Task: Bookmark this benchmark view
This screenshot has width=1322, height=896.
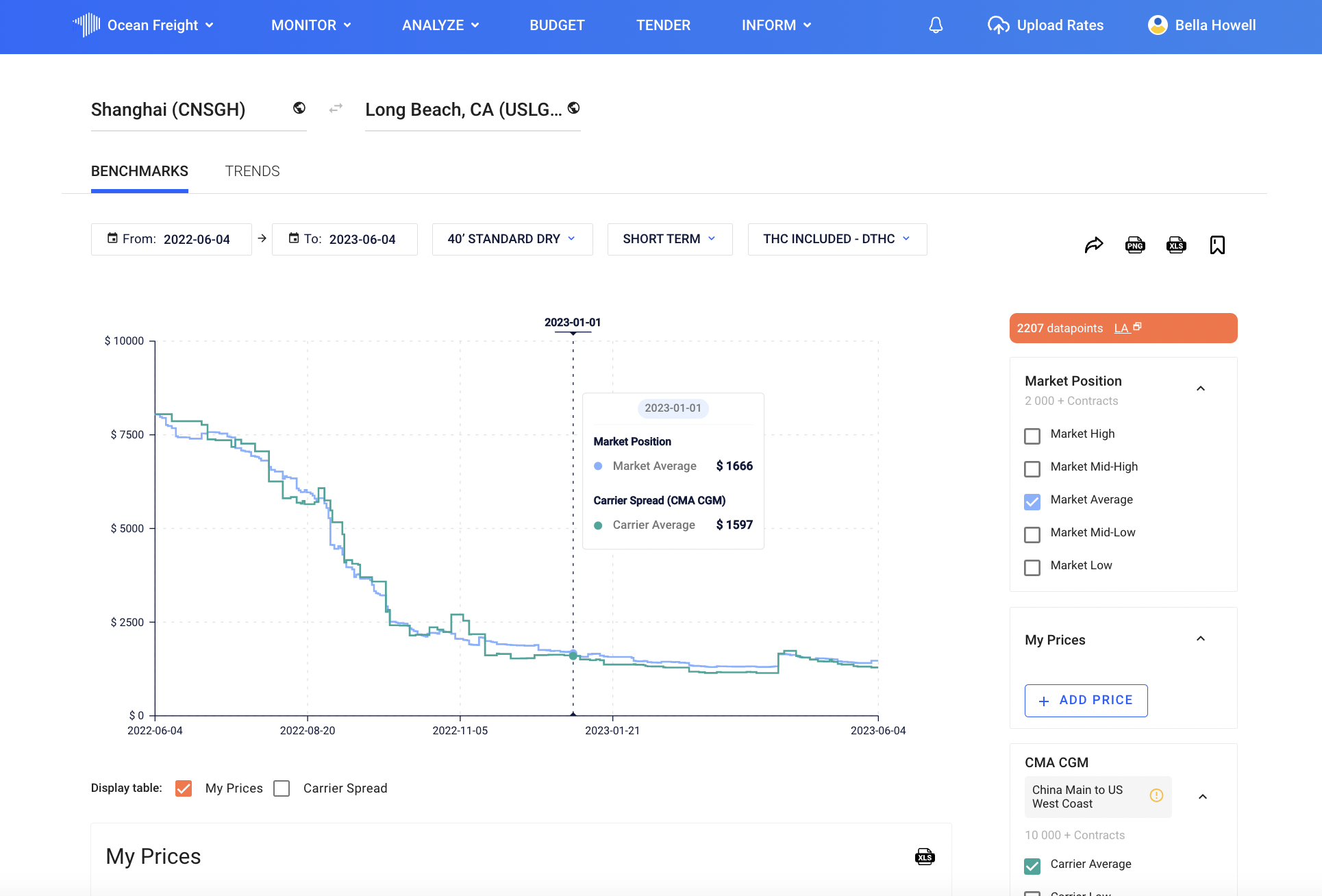Action: (1217, 245)
